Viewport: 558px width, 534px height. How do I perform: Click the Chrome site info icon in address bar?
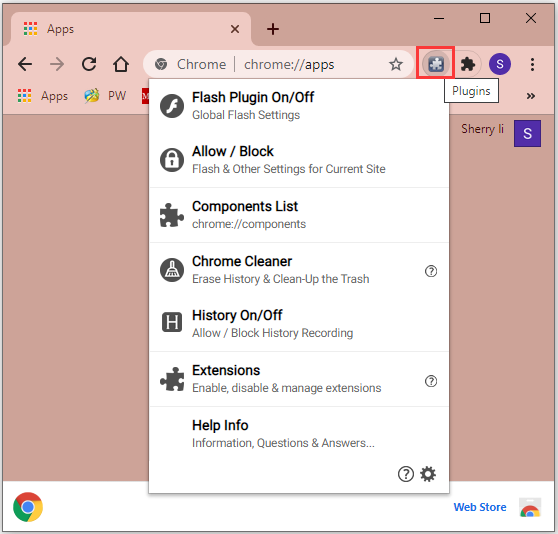click(161, 64)
